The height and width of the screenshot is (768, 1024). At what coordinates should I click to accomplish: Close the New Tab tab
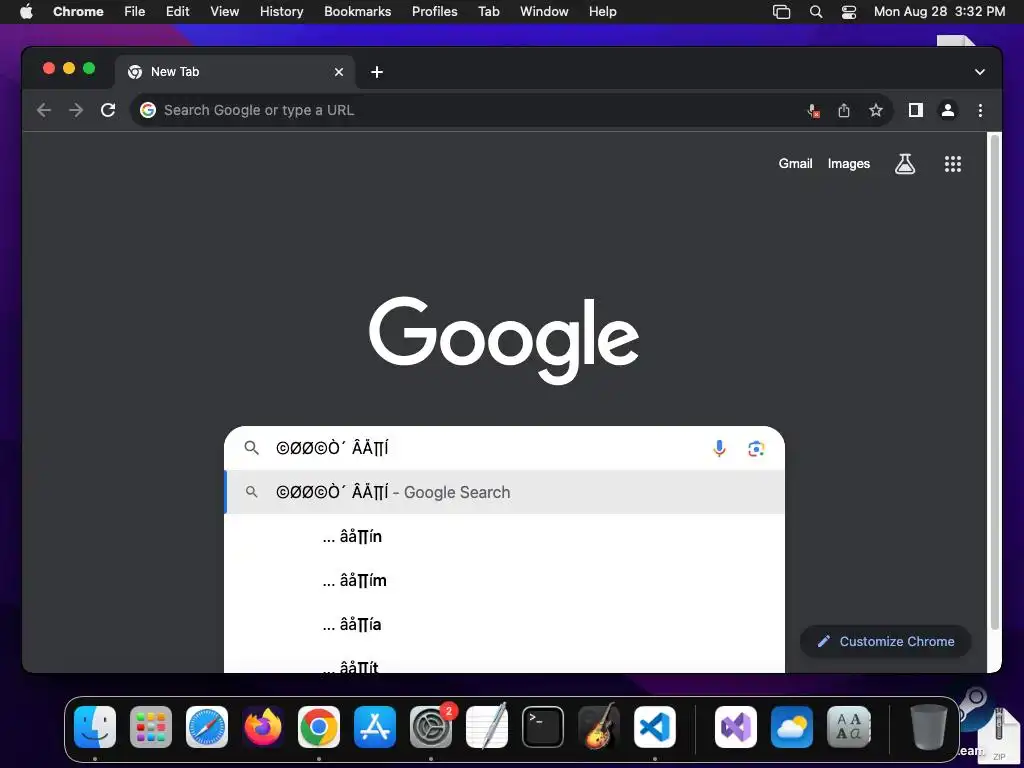click(x=339, y=72)
